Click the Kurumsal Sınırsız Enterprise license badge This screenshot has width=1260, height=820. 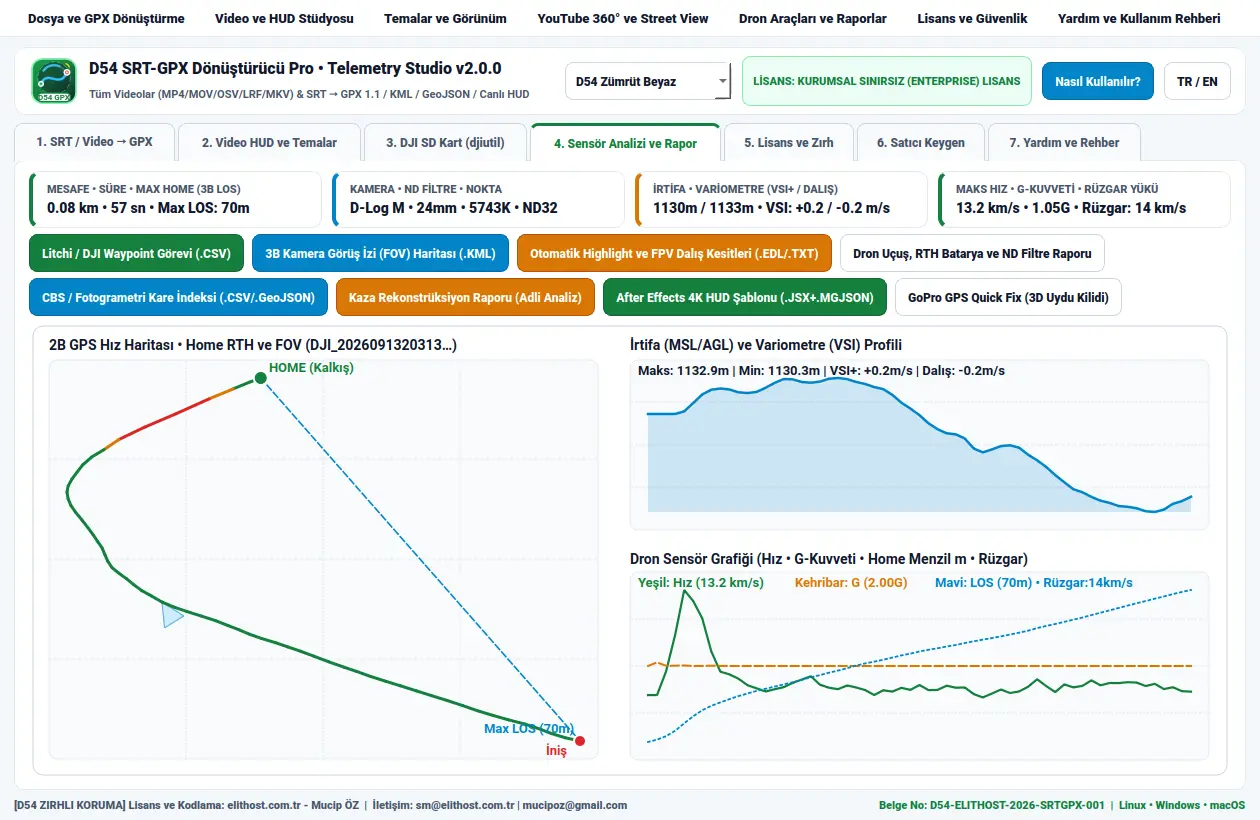click(x=887, y=81)
